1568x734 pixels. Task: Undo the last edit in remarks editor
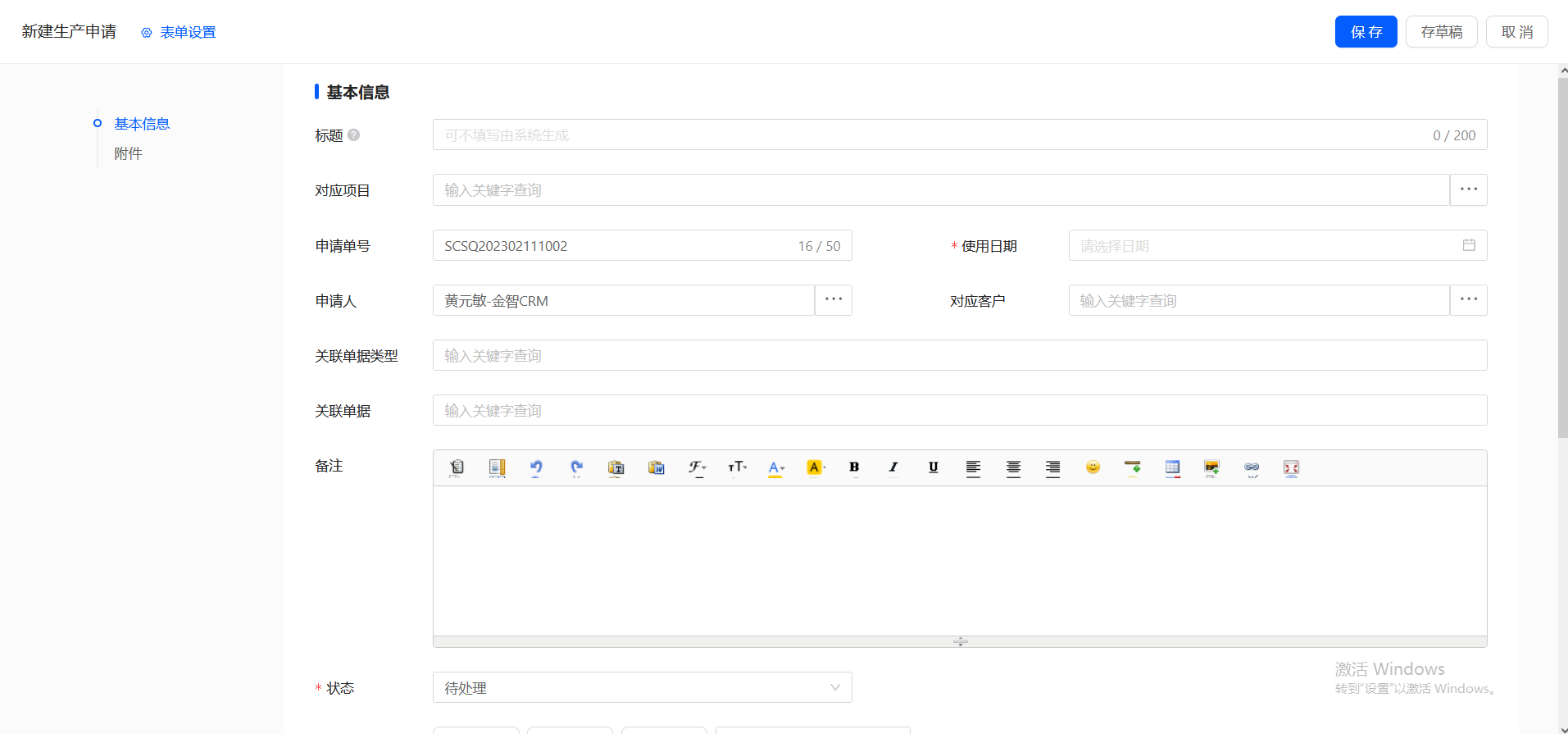[x=536, y=467]
